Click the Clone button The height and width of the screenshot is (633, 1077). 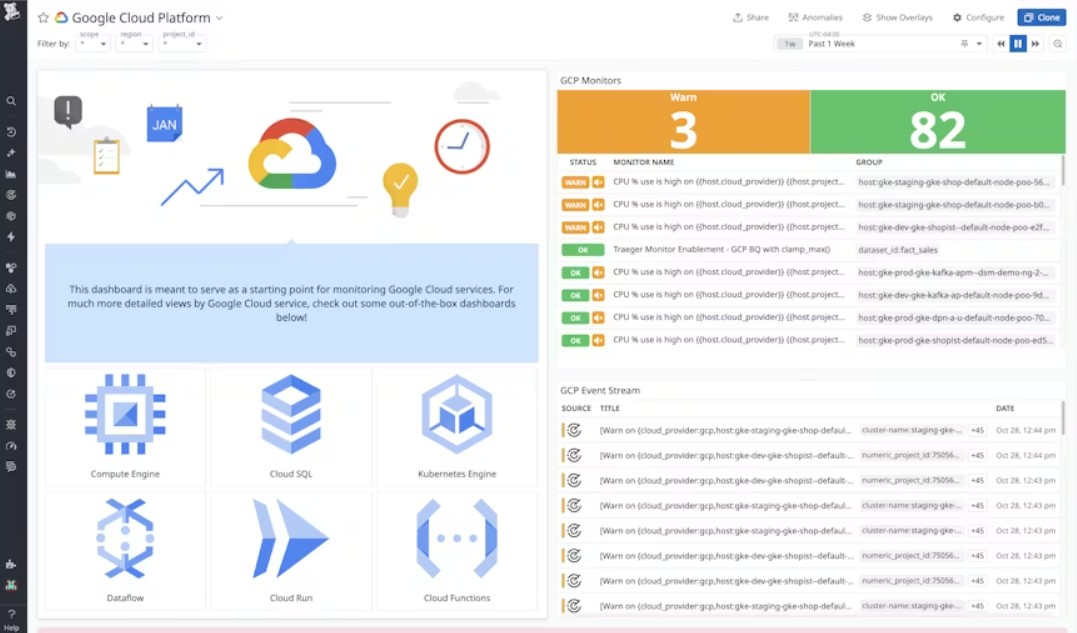1042,17
